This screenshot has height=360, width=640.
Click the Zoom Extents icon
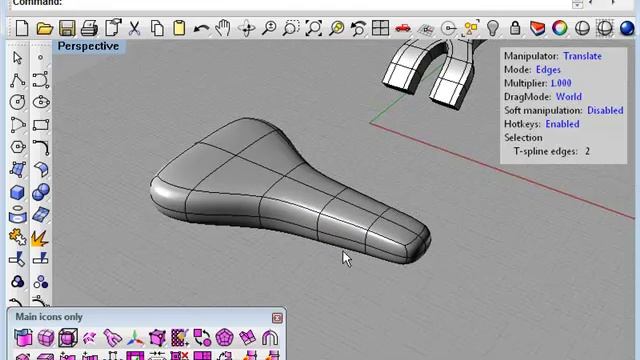point(314,29)
